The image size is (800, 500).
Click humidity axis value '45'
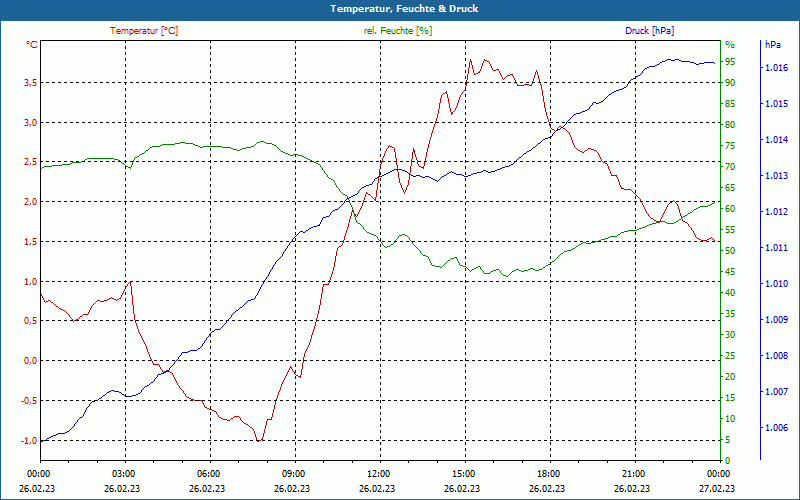tap(730, 272)
